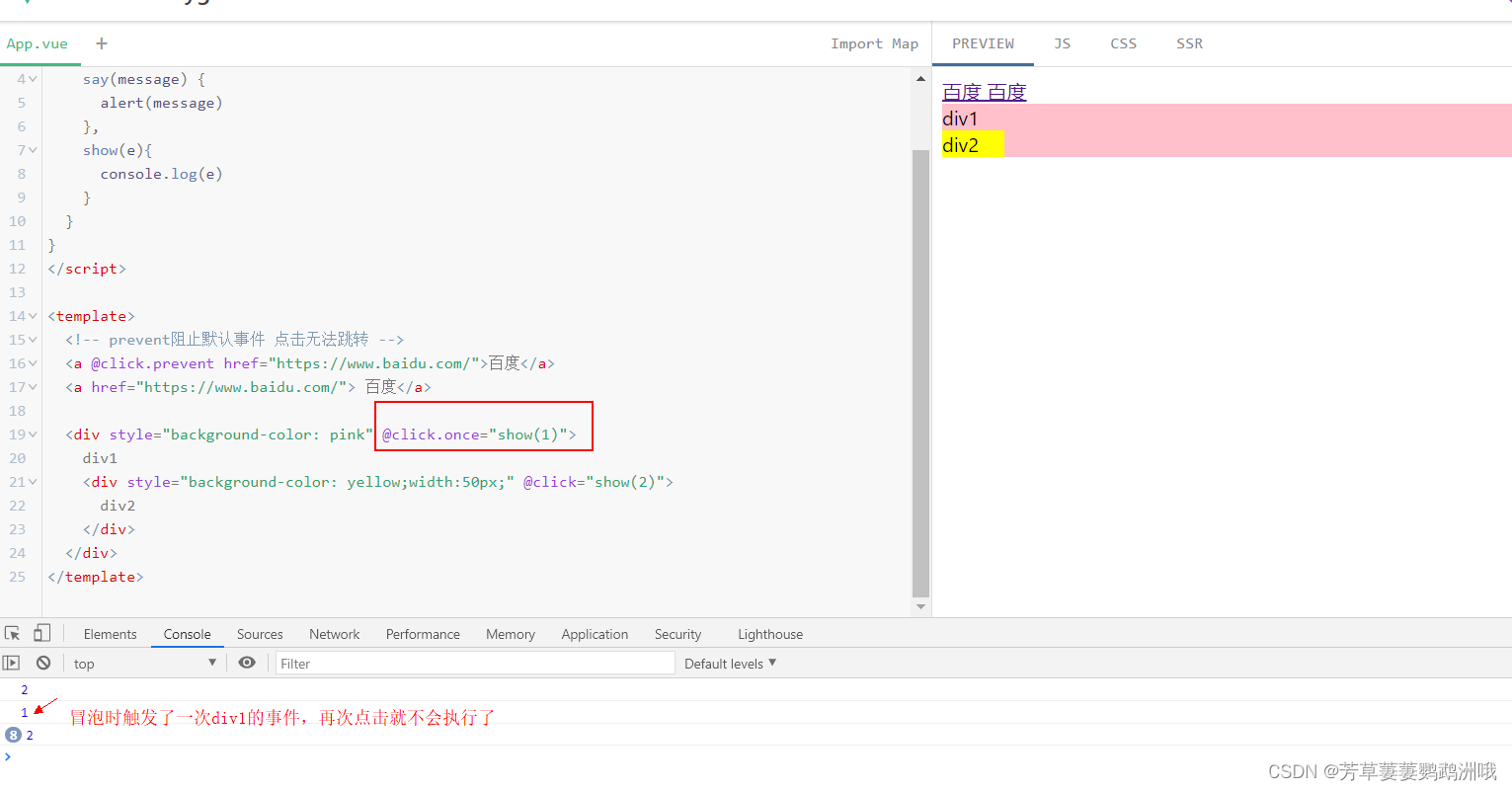Click console output line showing 1
This screenshot has width=1512, height=790.
25,712
